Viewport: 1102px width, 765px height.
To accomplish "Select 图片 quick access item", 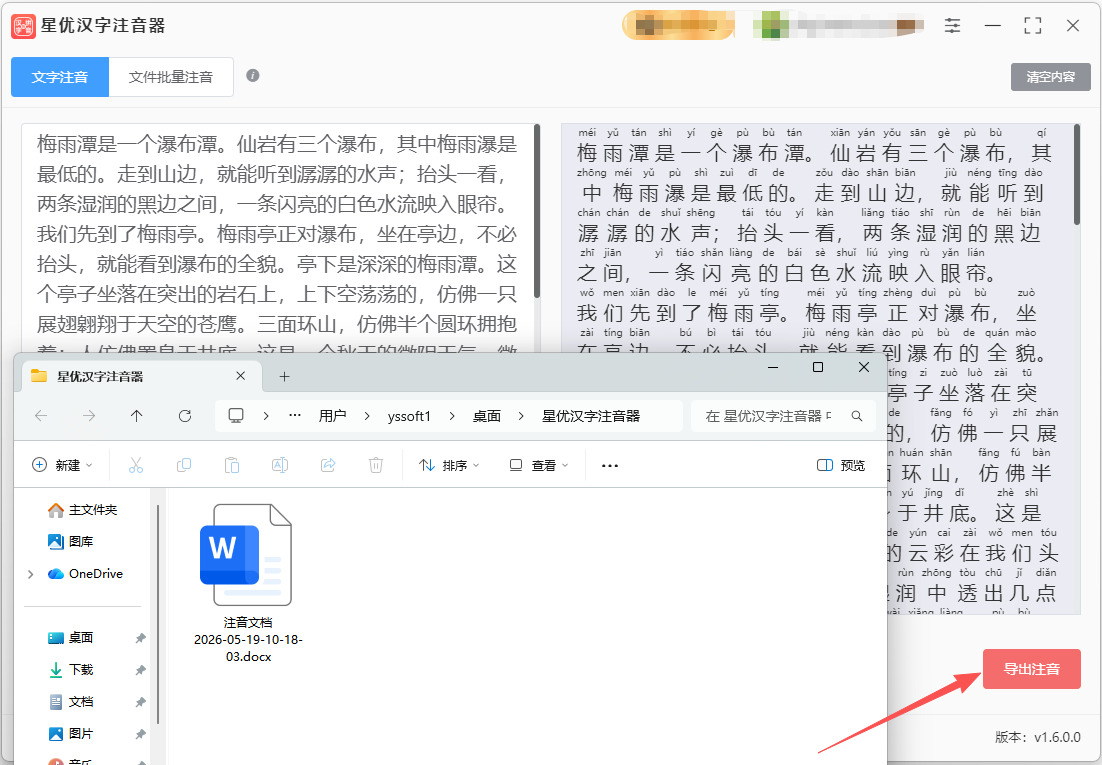I will pos(71,733).
